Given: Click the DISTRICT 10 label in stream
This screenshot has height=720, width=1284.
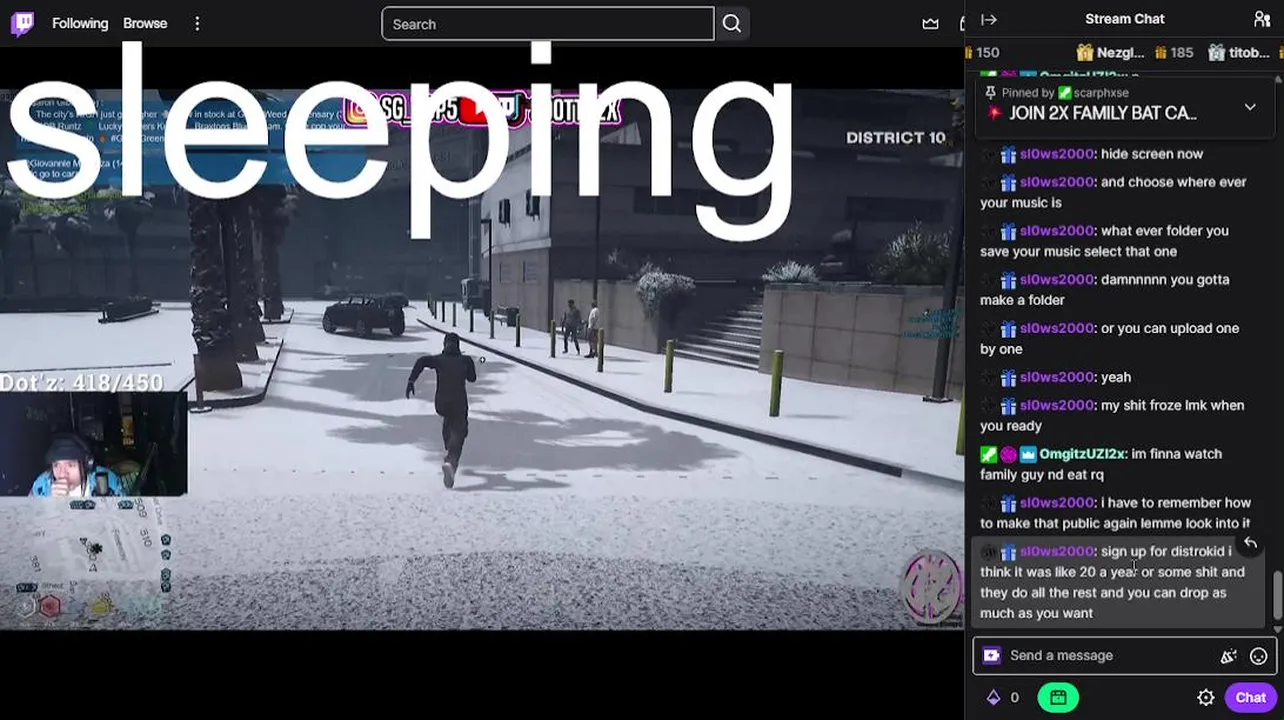Looking at the screenshot, I should click(895, 138).
